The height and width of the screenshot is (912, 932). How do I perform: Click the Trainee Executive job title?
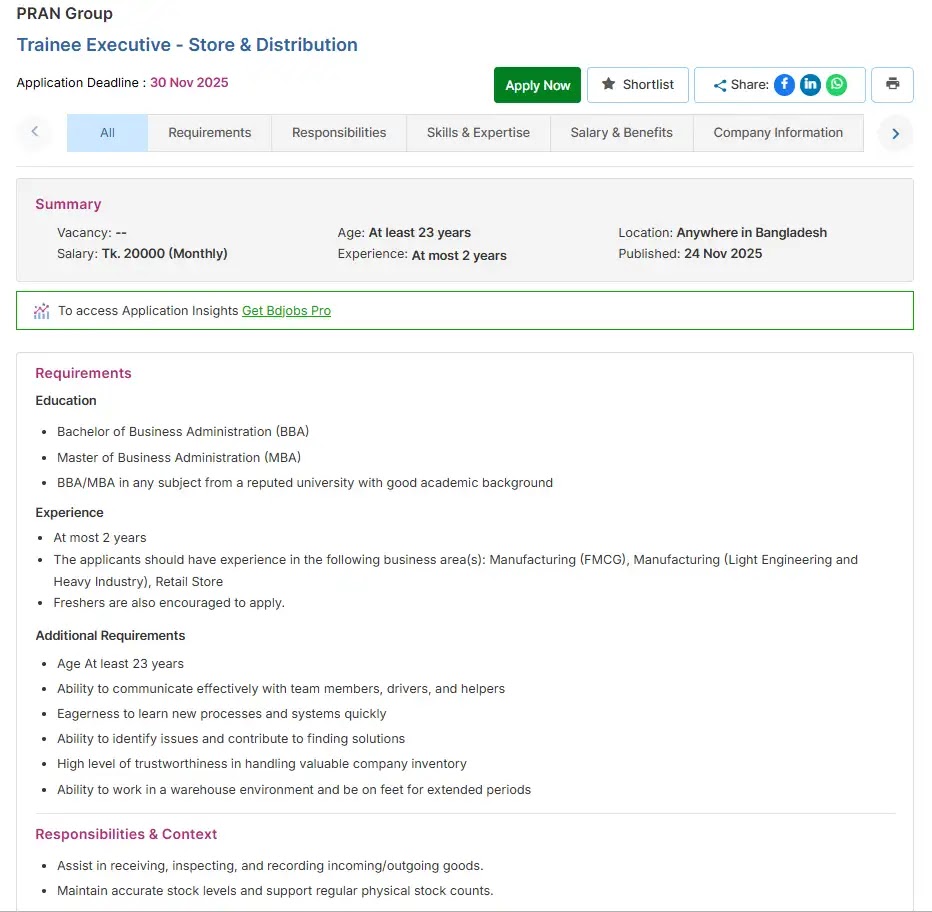(x=187, y=45)
